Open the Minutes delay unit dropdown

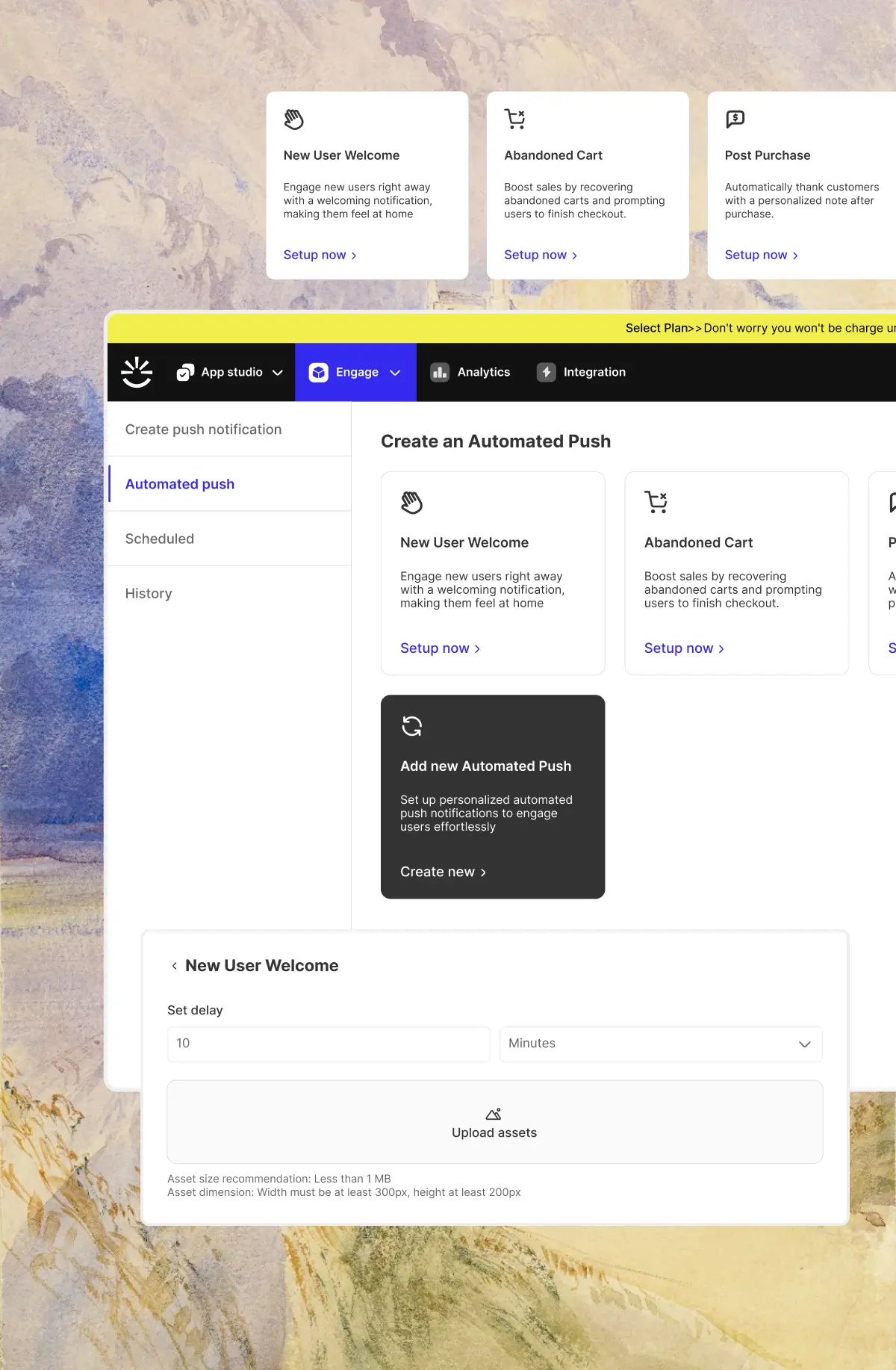click(x=661, y=1044)
